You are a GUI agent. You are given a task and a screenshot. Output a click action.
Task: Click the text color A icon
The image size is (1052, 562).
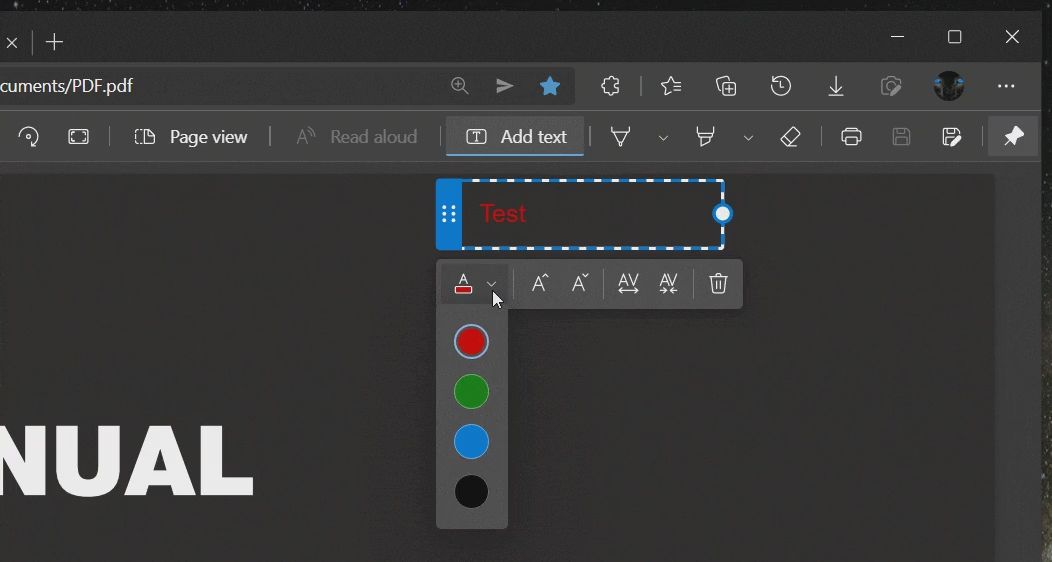click(x=463, y=284)
